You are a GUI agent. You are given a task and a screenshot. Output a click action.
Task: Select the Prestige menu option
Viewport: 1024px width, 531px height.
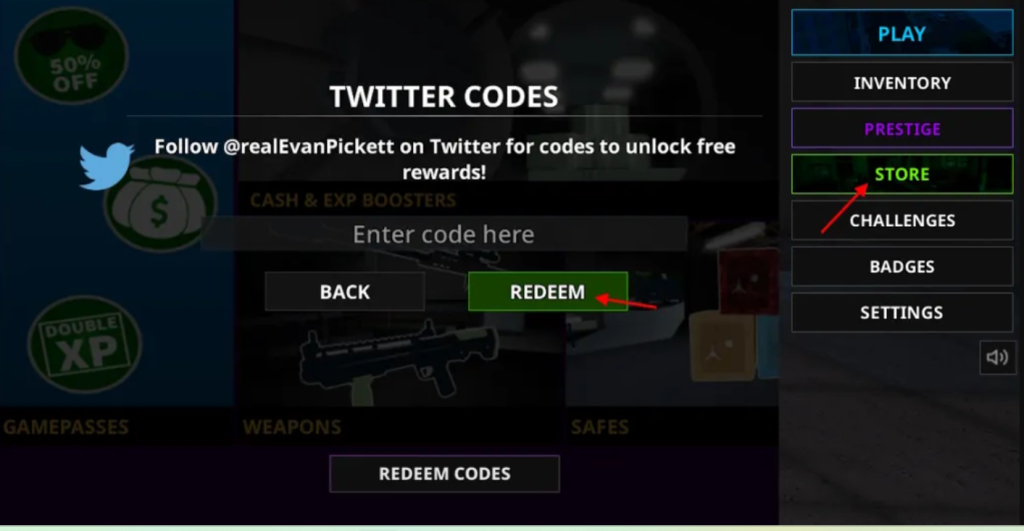(902, 129)
